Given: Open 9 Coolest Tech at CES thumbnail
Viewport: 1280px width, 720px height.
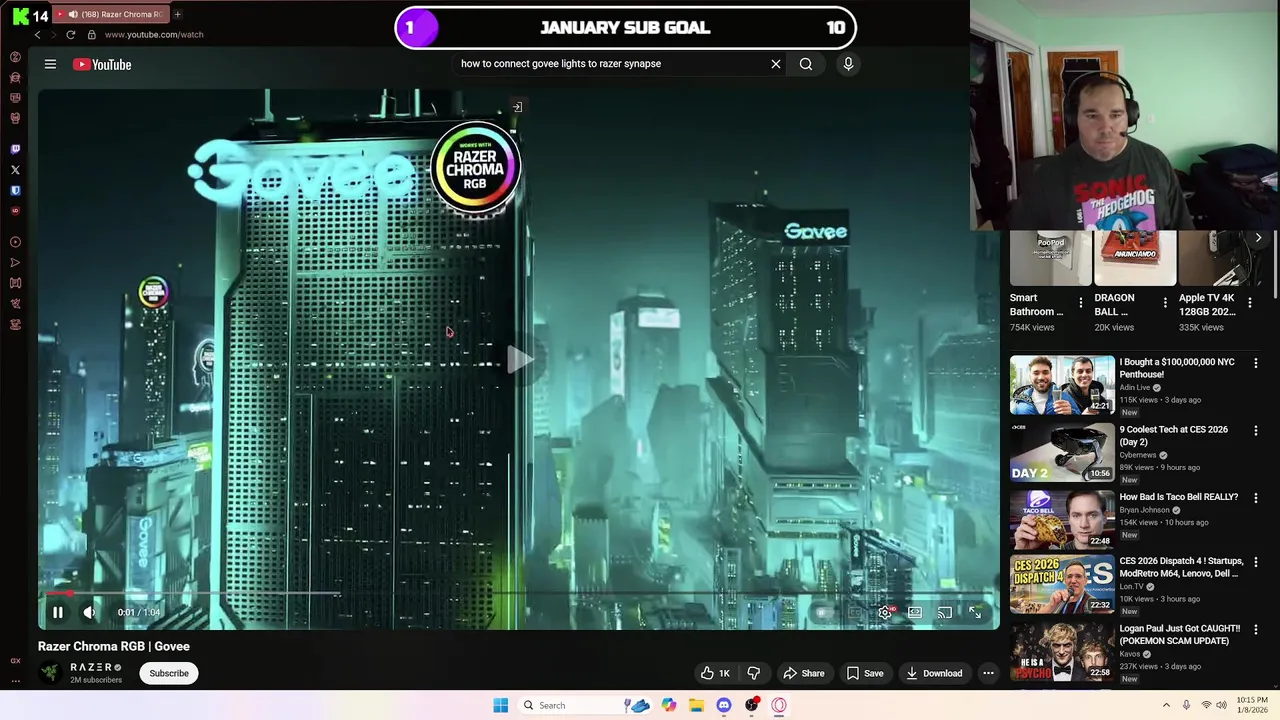Looking at the screenshot, I should [1062, 452].
